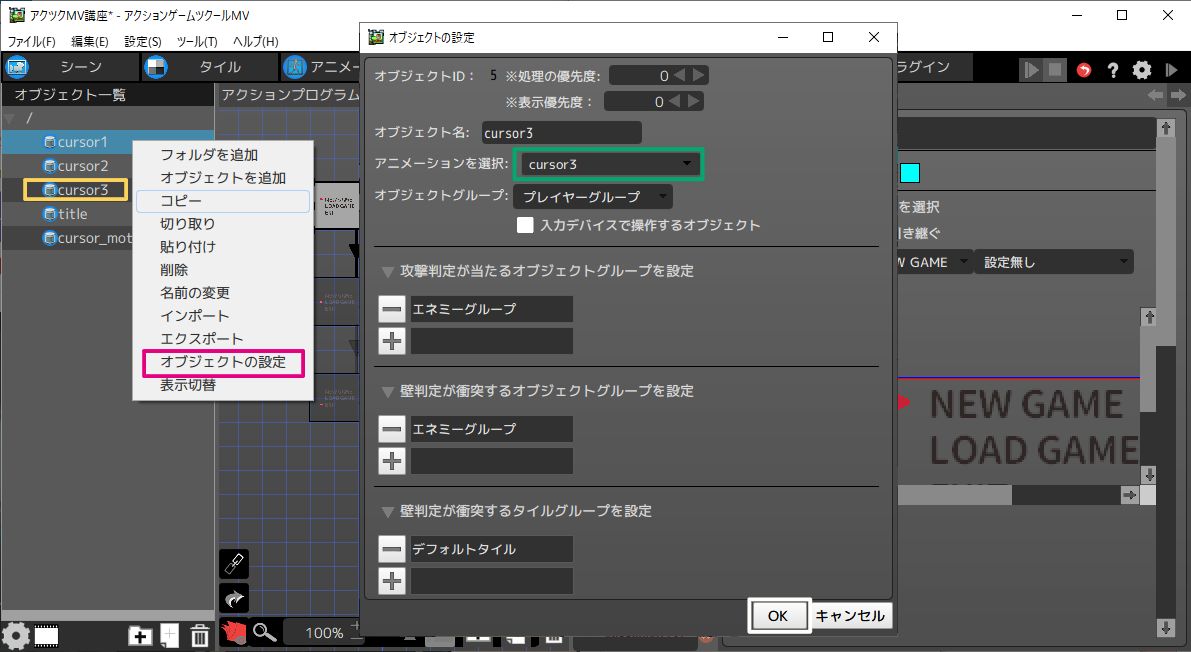Click the trash delete icon in object list
Screen dimensions: 1191x652
tap(200, 635)
